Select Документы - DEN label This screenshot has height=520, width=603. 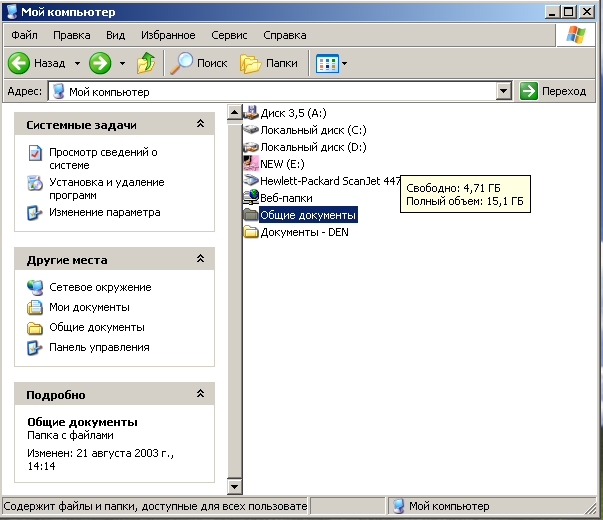coord(305,232)
